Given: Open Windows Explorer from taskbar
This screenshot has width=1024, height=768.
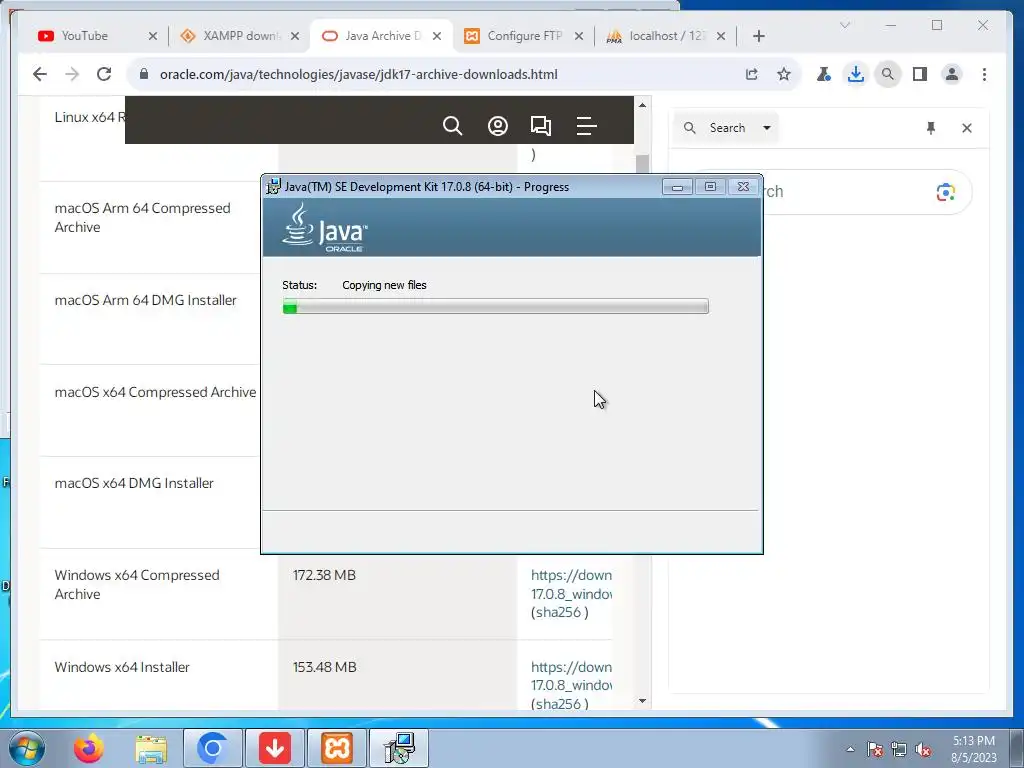Looking at the screenshot, I should click(x=151, y=748).
